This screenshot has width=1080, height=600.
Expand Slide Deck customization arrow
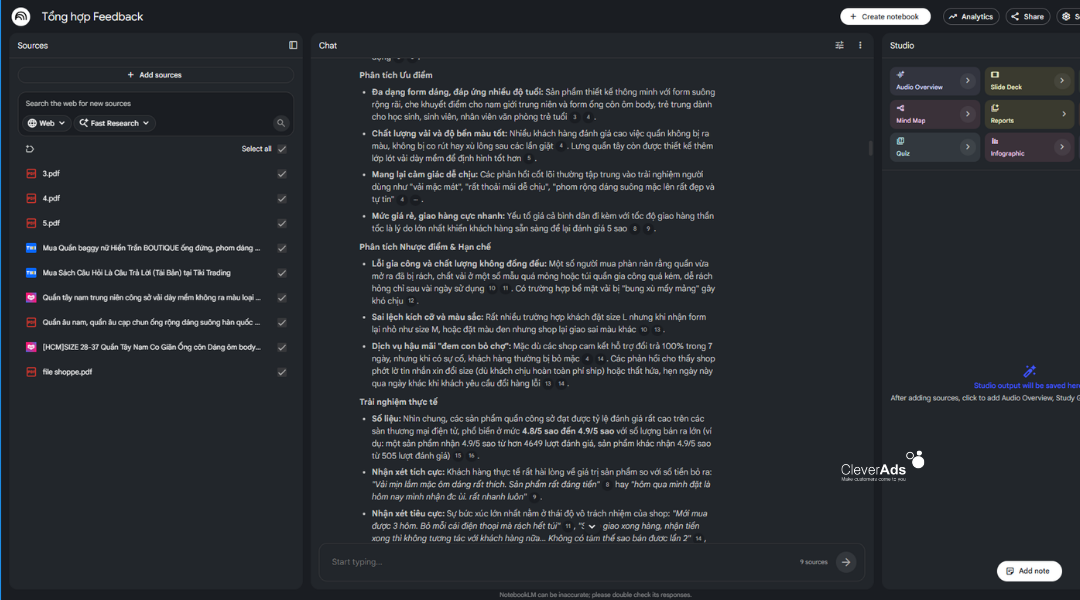click(x=1061, y=81)
